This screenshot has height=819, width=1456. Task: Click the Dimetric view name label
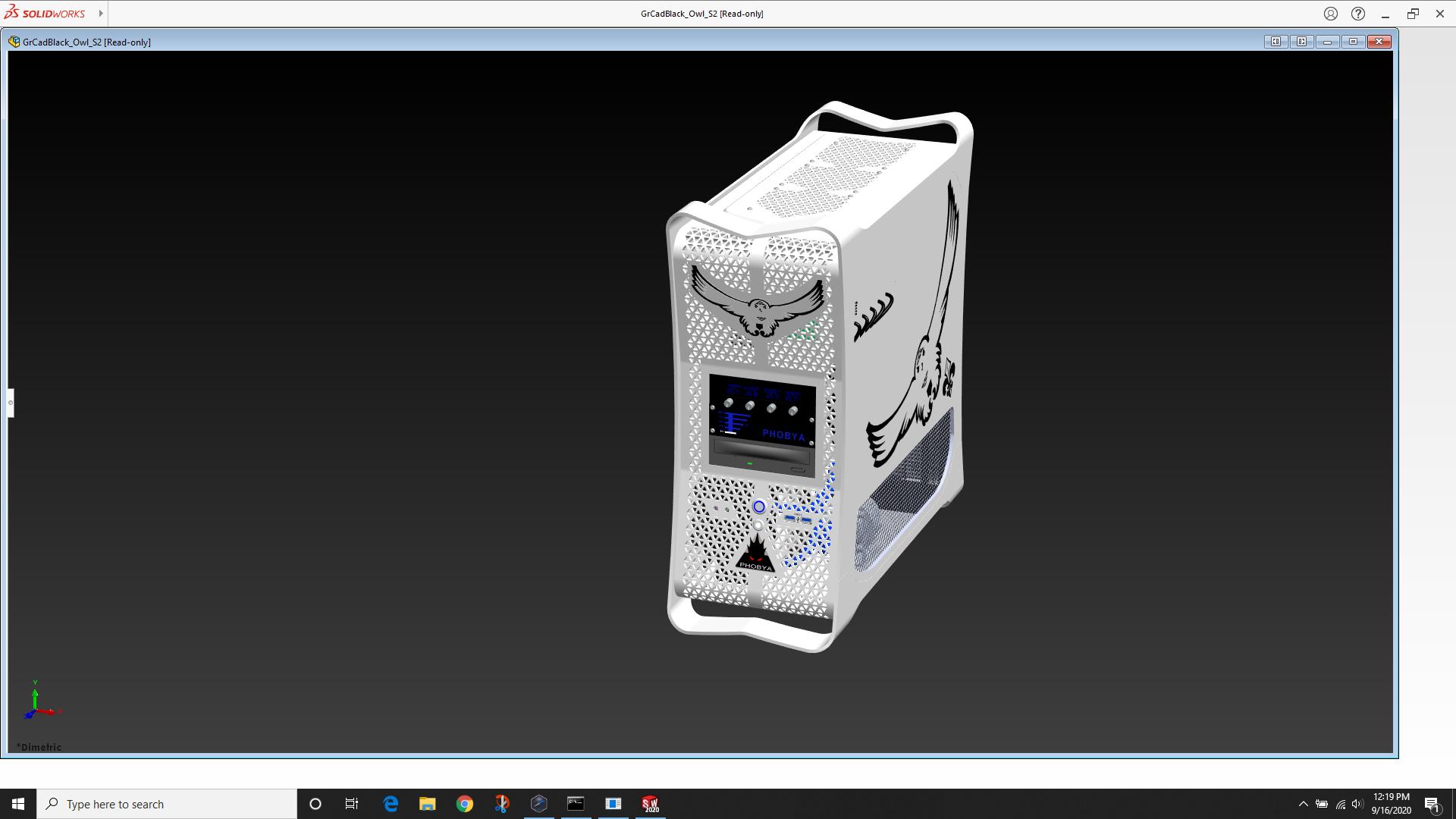[x=39, y=747]
